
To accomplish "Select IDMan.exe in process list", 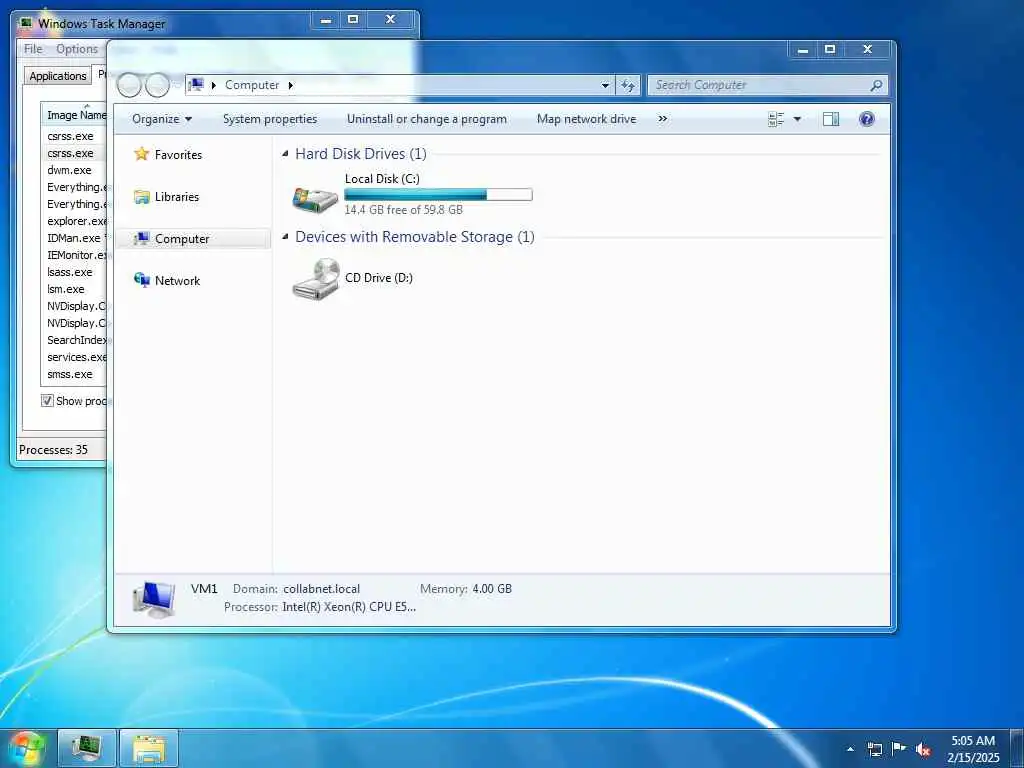I will [74, 238].
